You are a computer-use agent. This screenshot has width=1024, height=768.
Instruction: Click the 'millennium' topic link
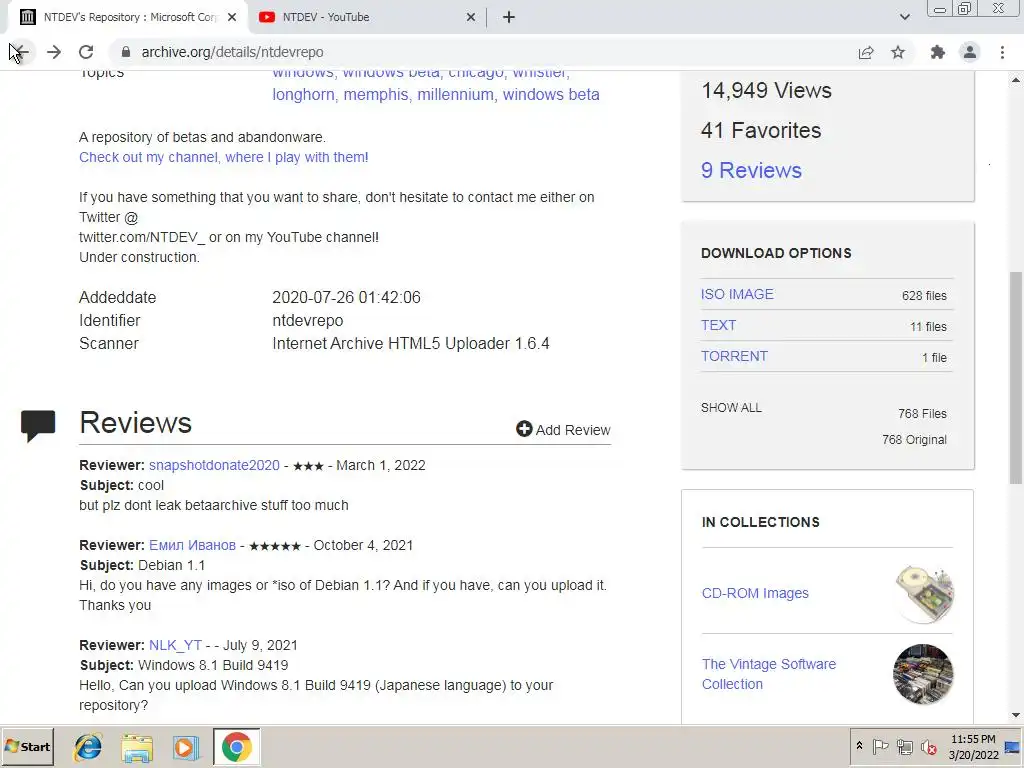(x=455, y=95)
